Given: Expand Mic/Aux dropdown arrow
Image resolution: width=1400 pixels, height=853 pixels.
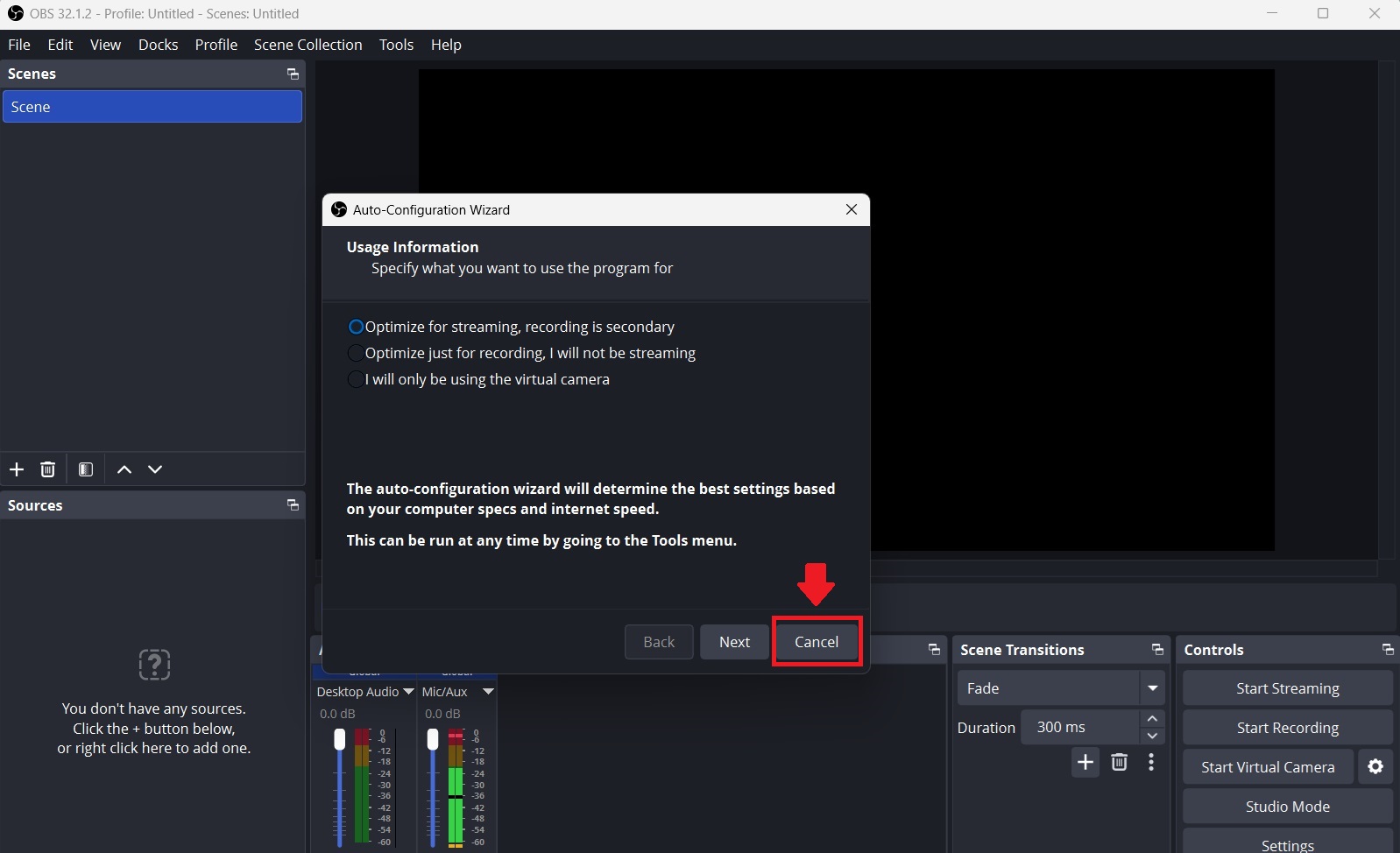Looking at the screenshot, I should [x=489, y=692].
